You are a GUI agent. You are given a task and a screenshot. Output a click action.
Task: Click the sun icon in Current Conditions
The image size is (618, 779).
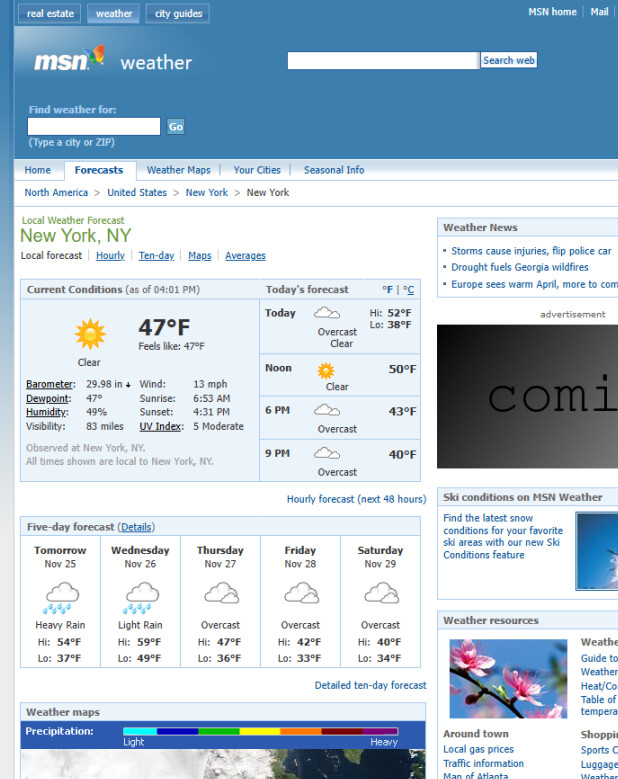pos(89,333)
